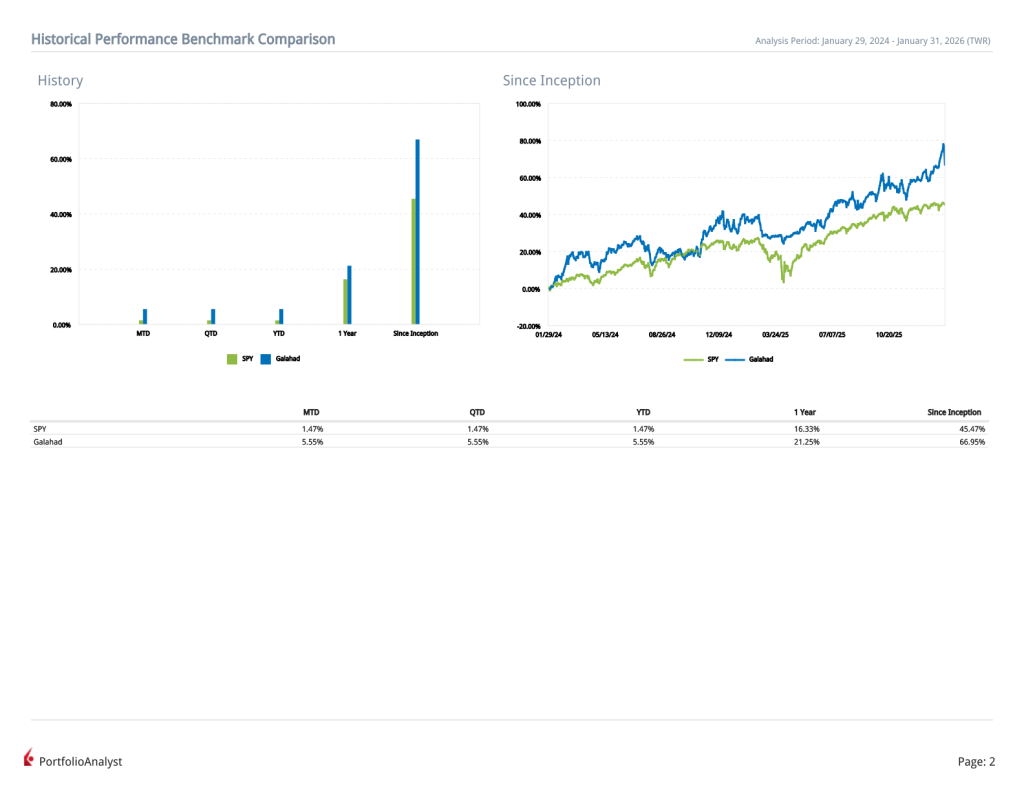Click the blue Galahad MTD bar in History chart
The image size is (1024, 791).
(145, 316)
